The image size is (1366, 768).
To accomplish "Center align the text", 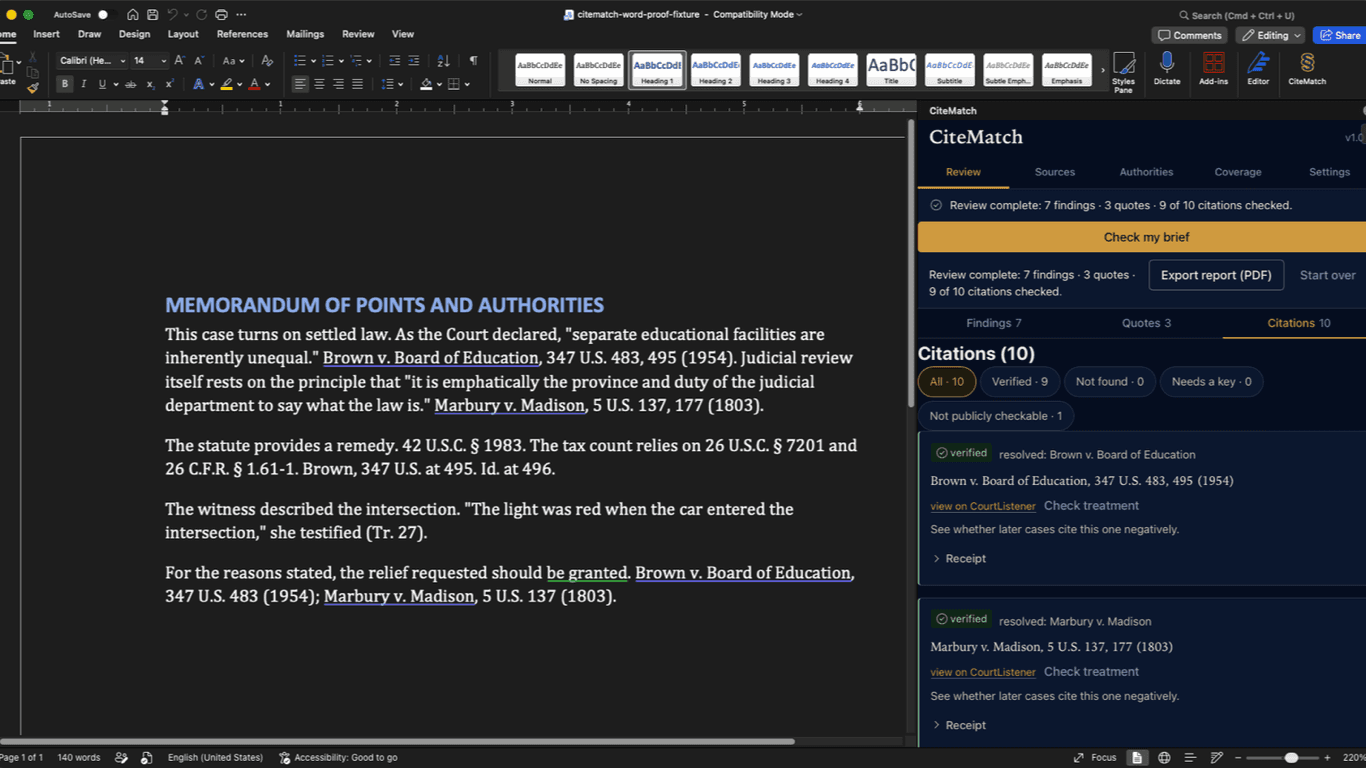I will [319, 84].
